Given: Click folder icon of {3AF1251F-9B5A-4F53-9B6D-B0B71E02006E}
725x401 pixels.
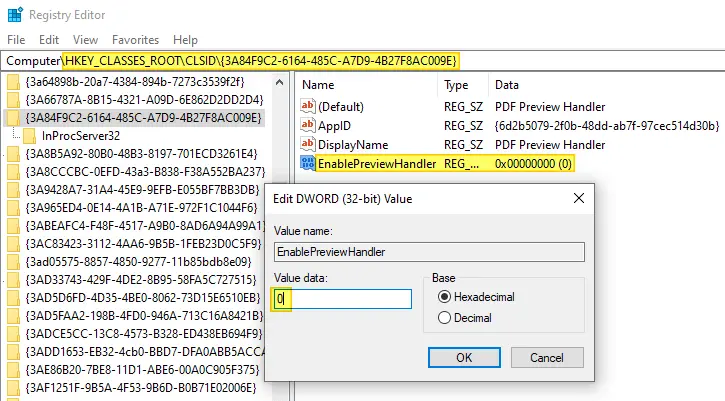Looking at the screenshot, I should tap(13, 388).
